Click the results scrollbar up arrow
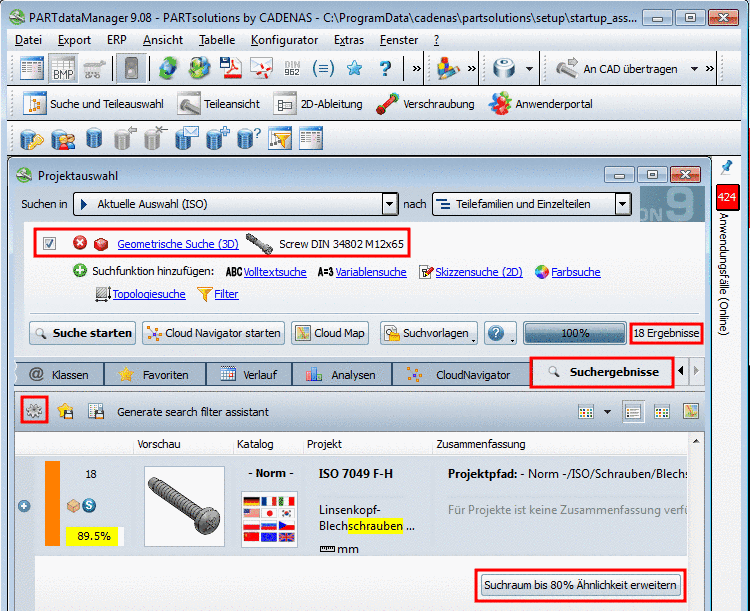750x611 pixels. click(696, 441)
